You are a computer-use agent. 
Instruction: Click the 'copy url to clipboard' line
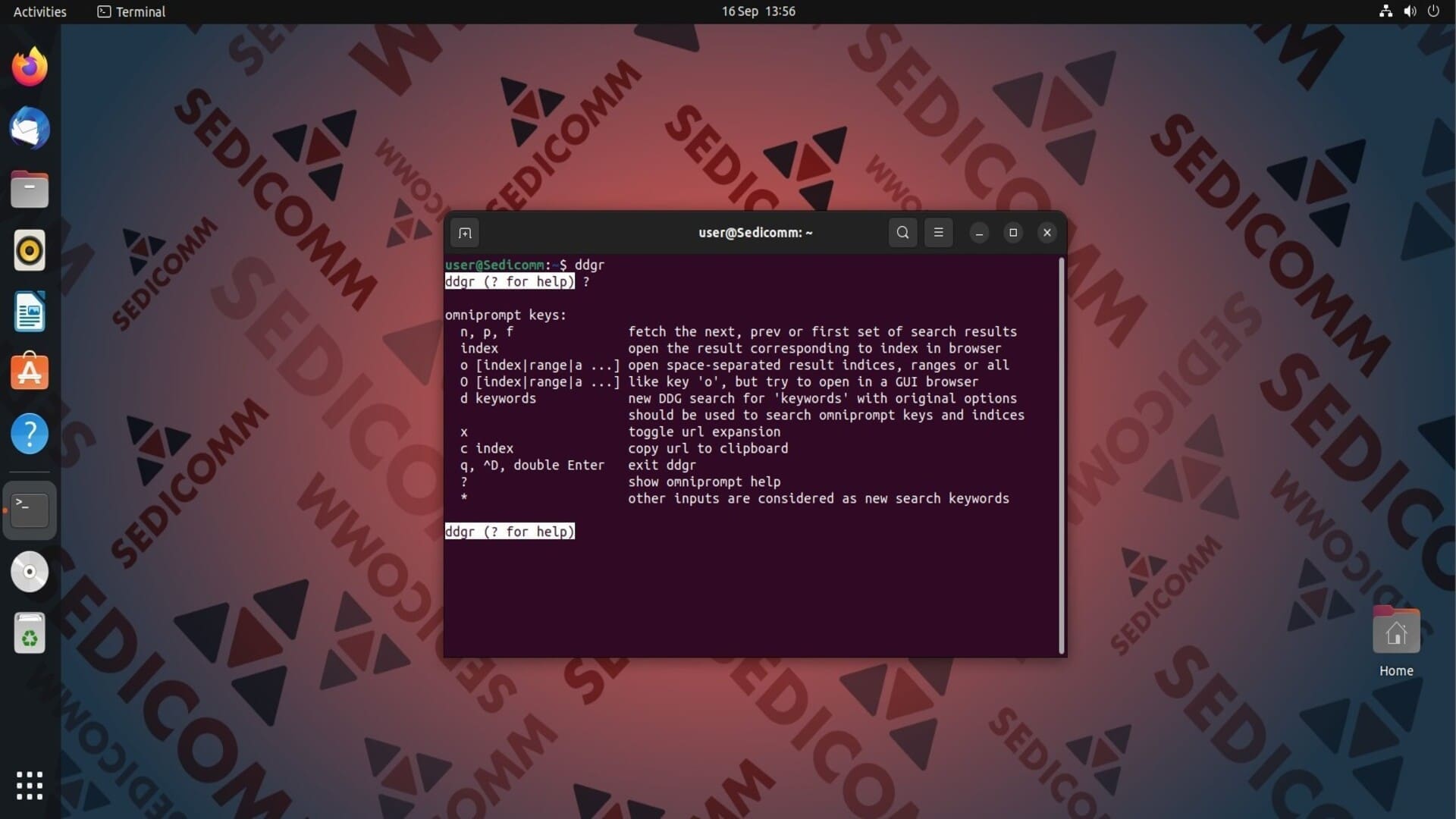click(x=708, y=448)
